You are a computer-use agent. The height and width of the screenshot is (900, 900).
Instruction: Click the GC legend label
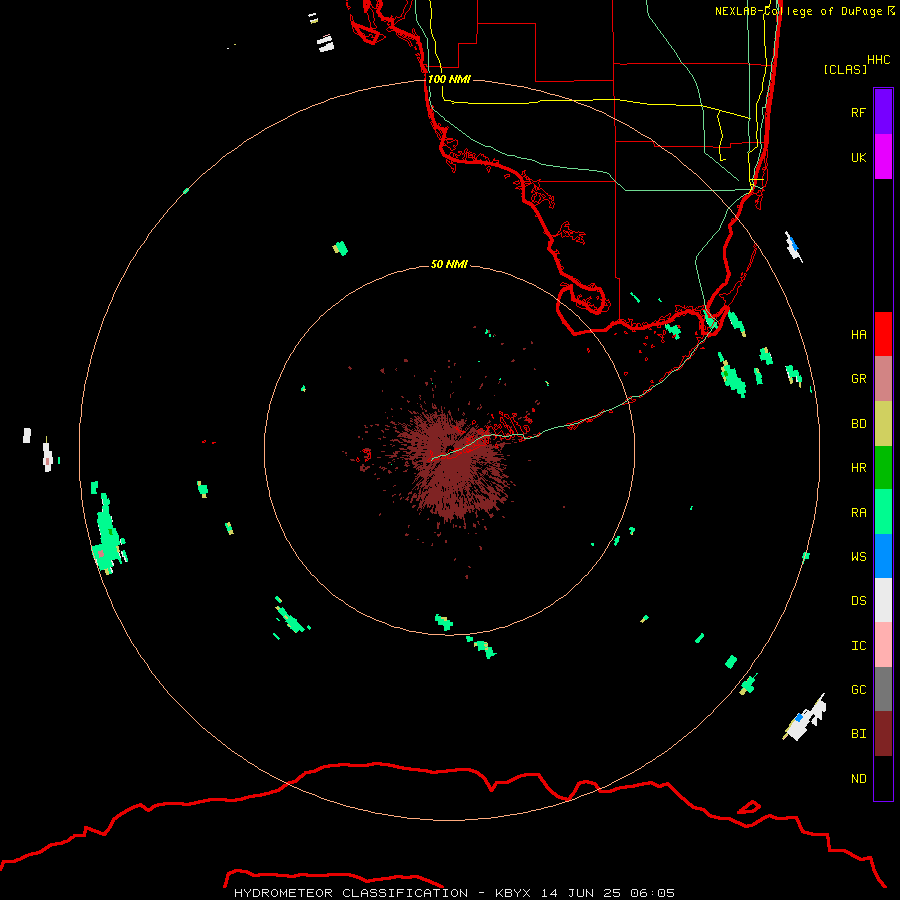pos(858,690)
